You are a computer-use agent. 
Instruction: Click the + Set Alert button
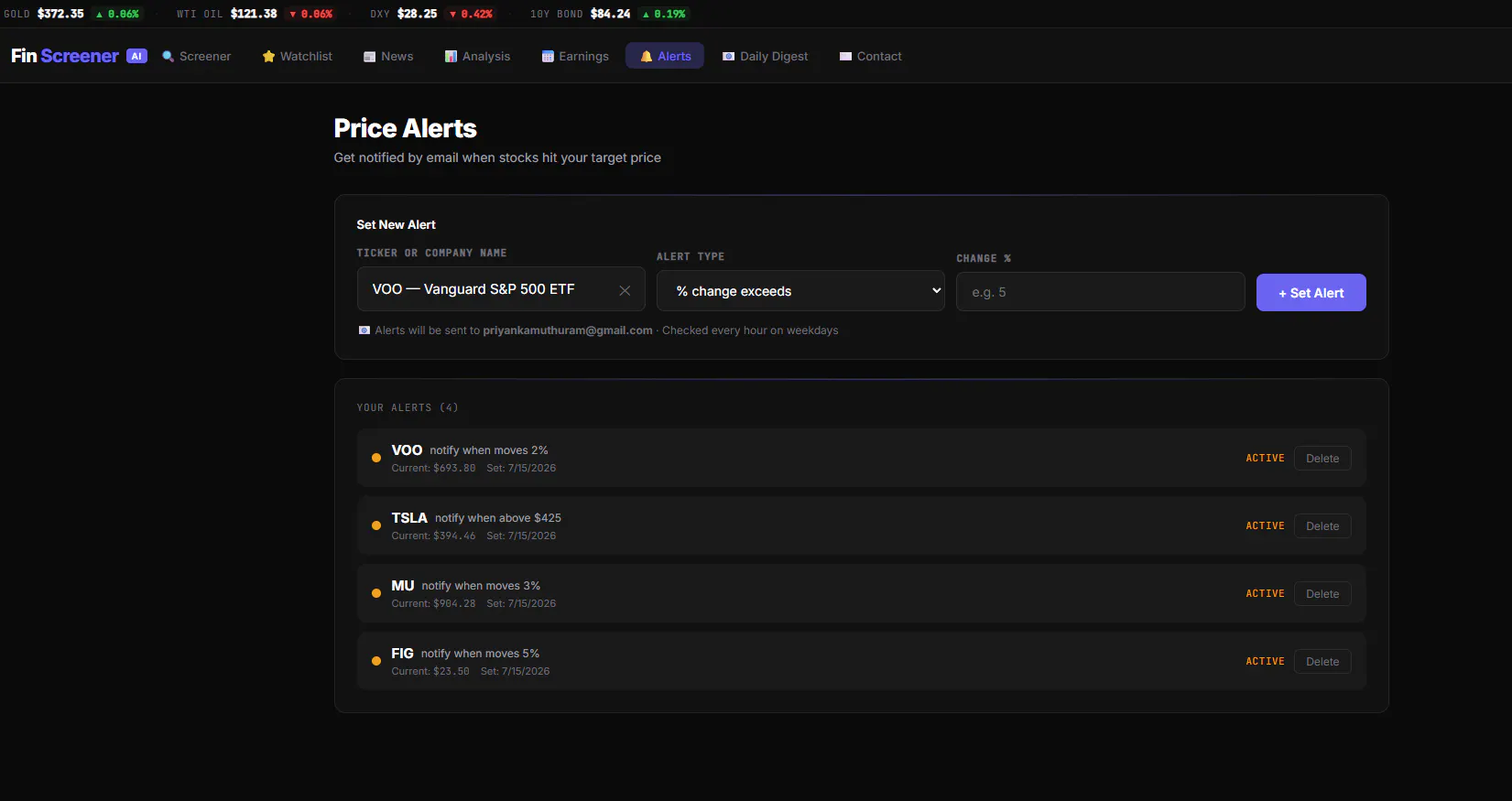pyautogui.click(x=1311, y=293)
